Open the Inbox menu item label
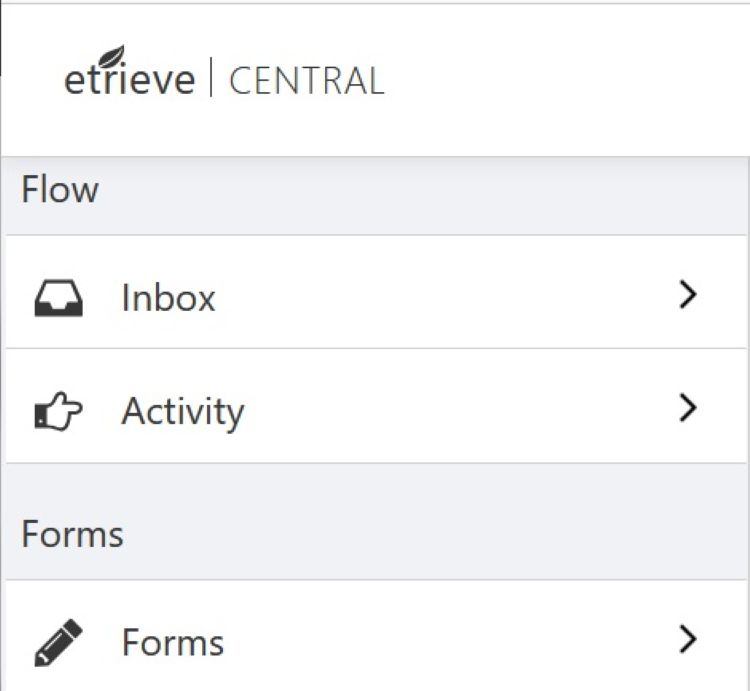The height and width of the screenshot is (691, 750). pyautogui.click(x=168, y=298)
